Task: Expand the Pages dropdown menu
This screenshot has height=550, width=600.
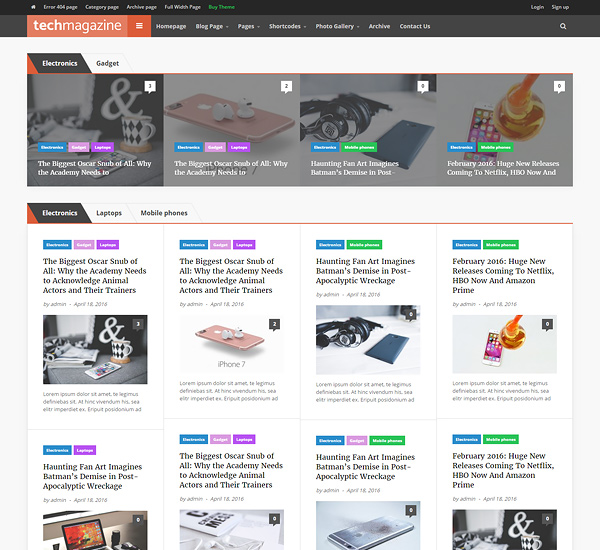Action: pos(248,26)
